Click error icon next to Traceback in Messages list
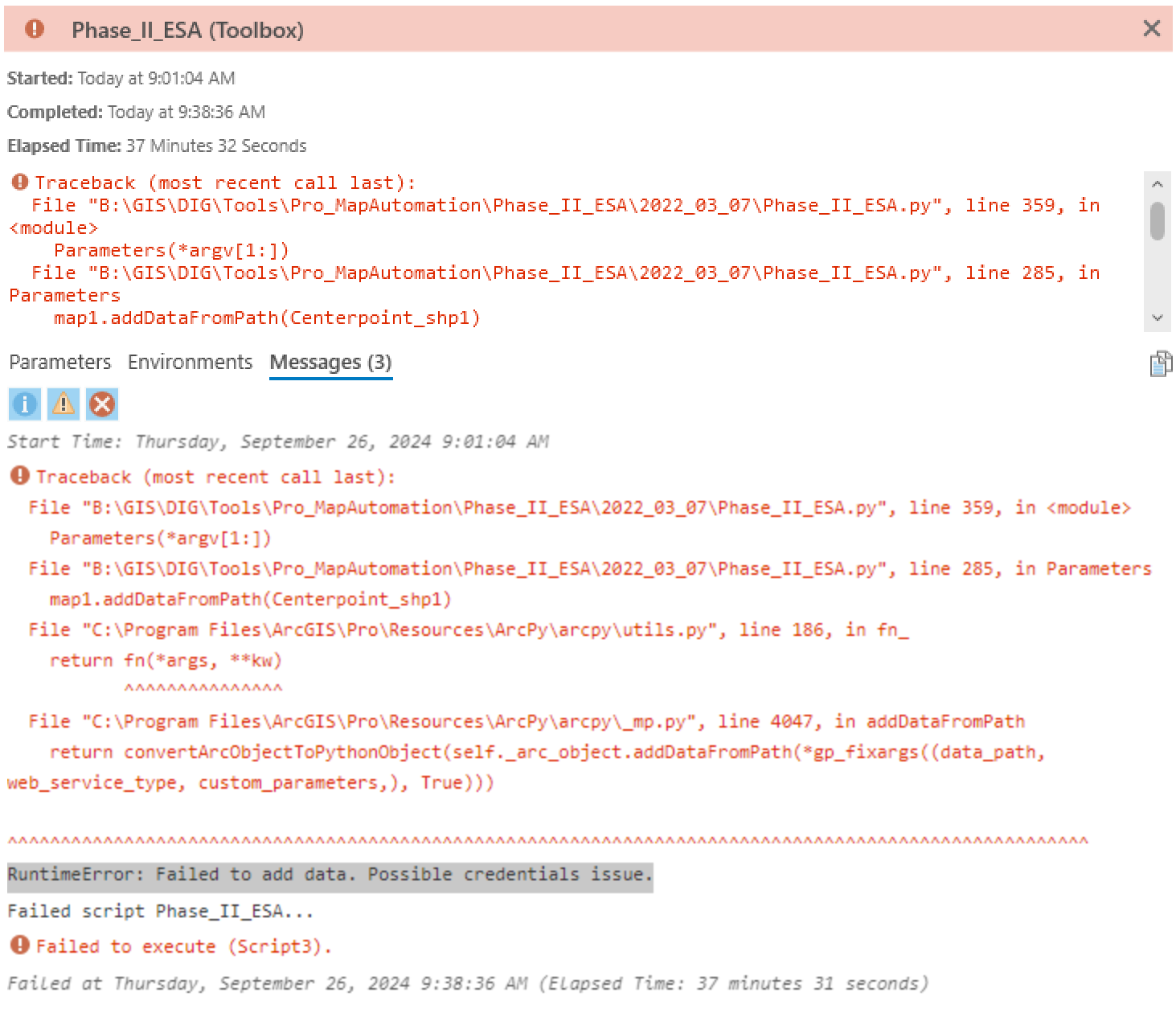 tap(20, 476)
